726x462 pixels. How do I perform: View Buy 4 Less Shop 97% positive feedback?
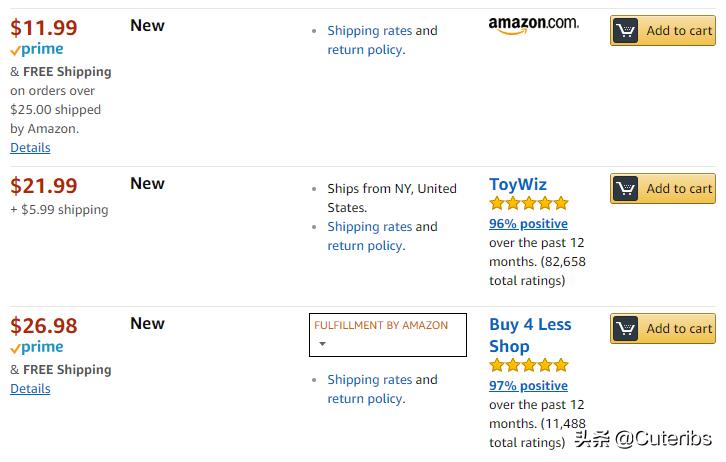(528, 386)
